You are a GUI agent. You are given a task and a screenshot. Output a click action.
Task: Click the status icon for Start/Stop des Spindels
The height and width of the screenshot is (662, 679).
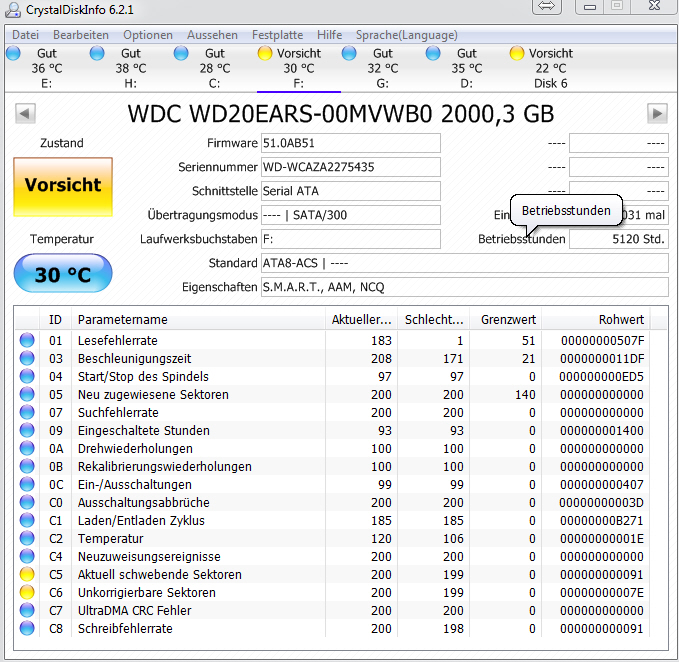click(27, 376)
